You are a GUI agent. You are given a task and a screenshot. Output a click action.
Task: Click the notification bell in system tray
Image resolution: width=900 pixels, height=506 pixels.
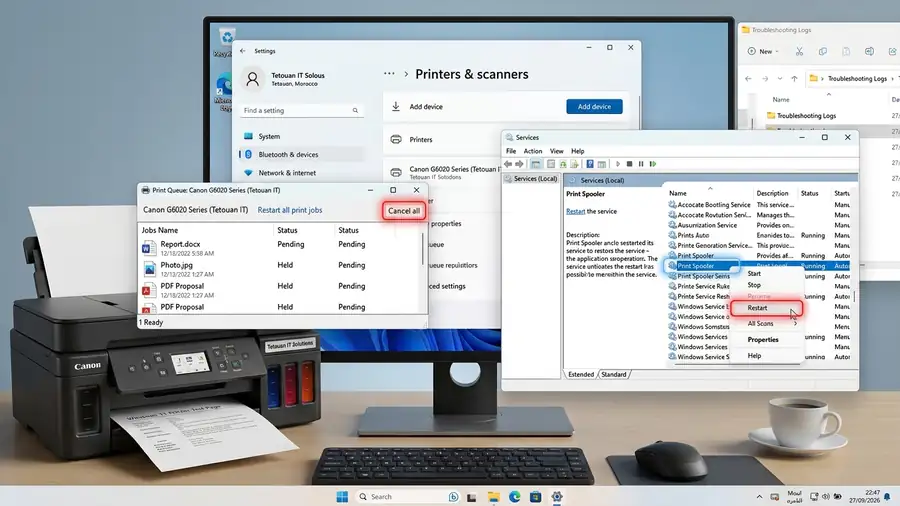[x=887, y=497]
